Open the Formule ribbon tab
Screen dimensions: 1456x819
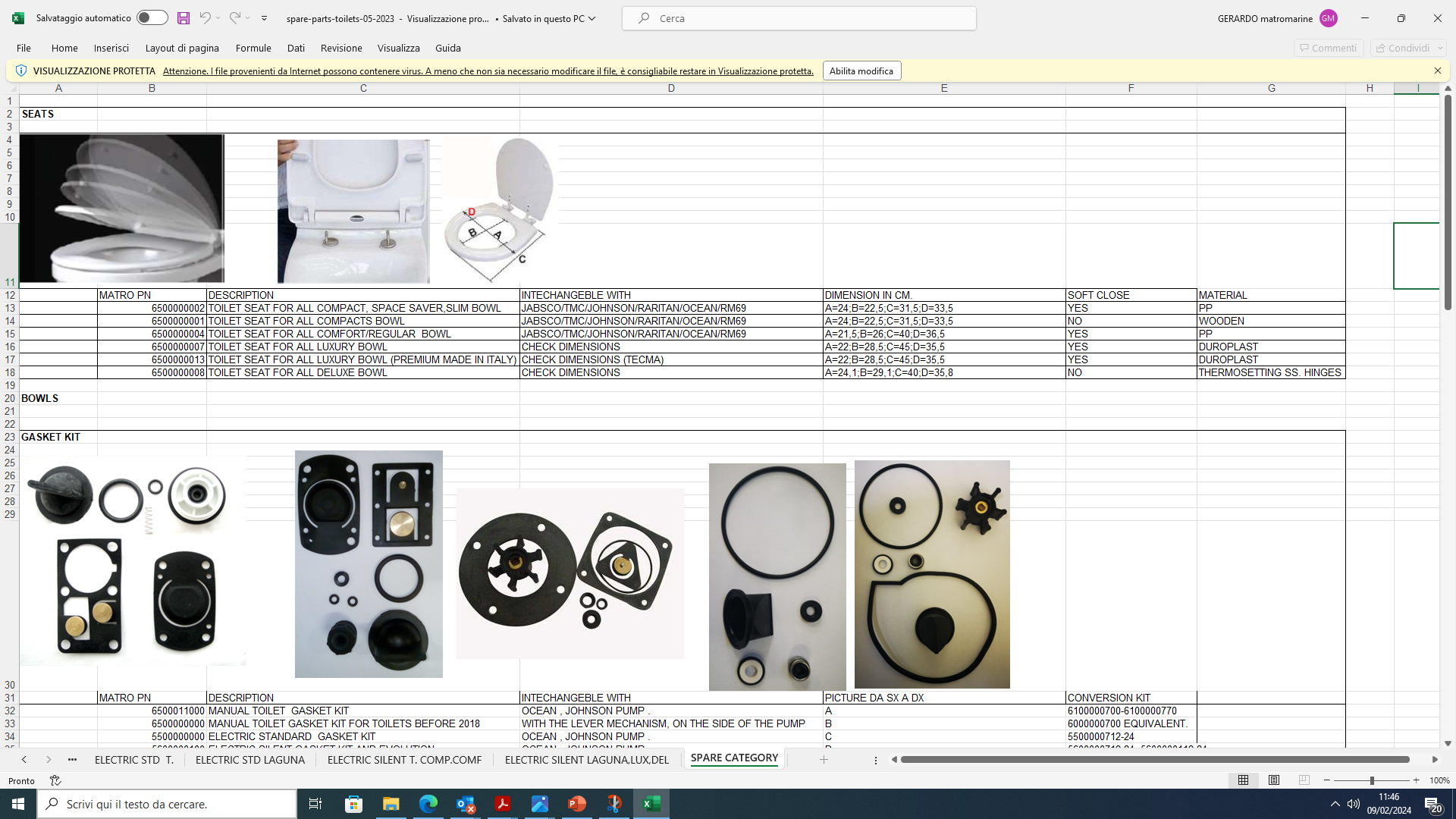coord(253,48)
